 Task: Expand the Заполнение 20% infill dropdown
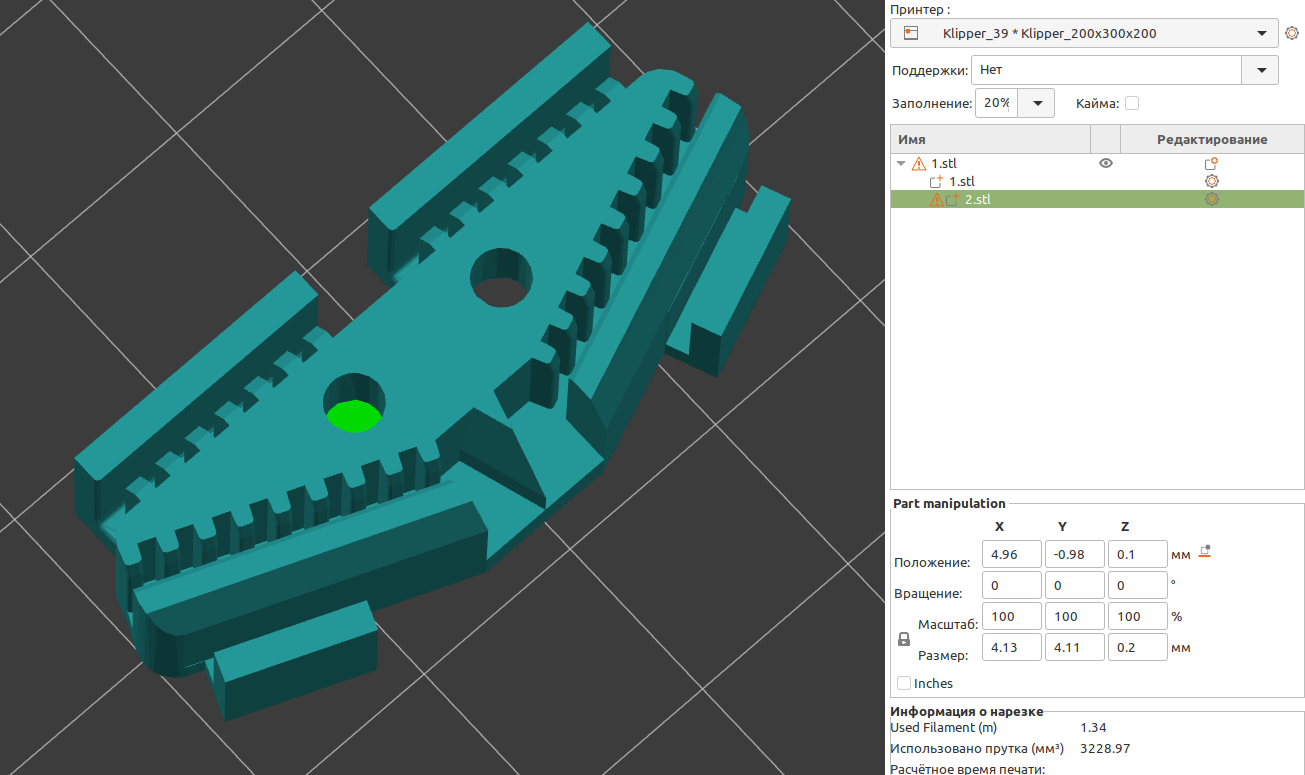pyautogui.click(x=1037, y=103)
